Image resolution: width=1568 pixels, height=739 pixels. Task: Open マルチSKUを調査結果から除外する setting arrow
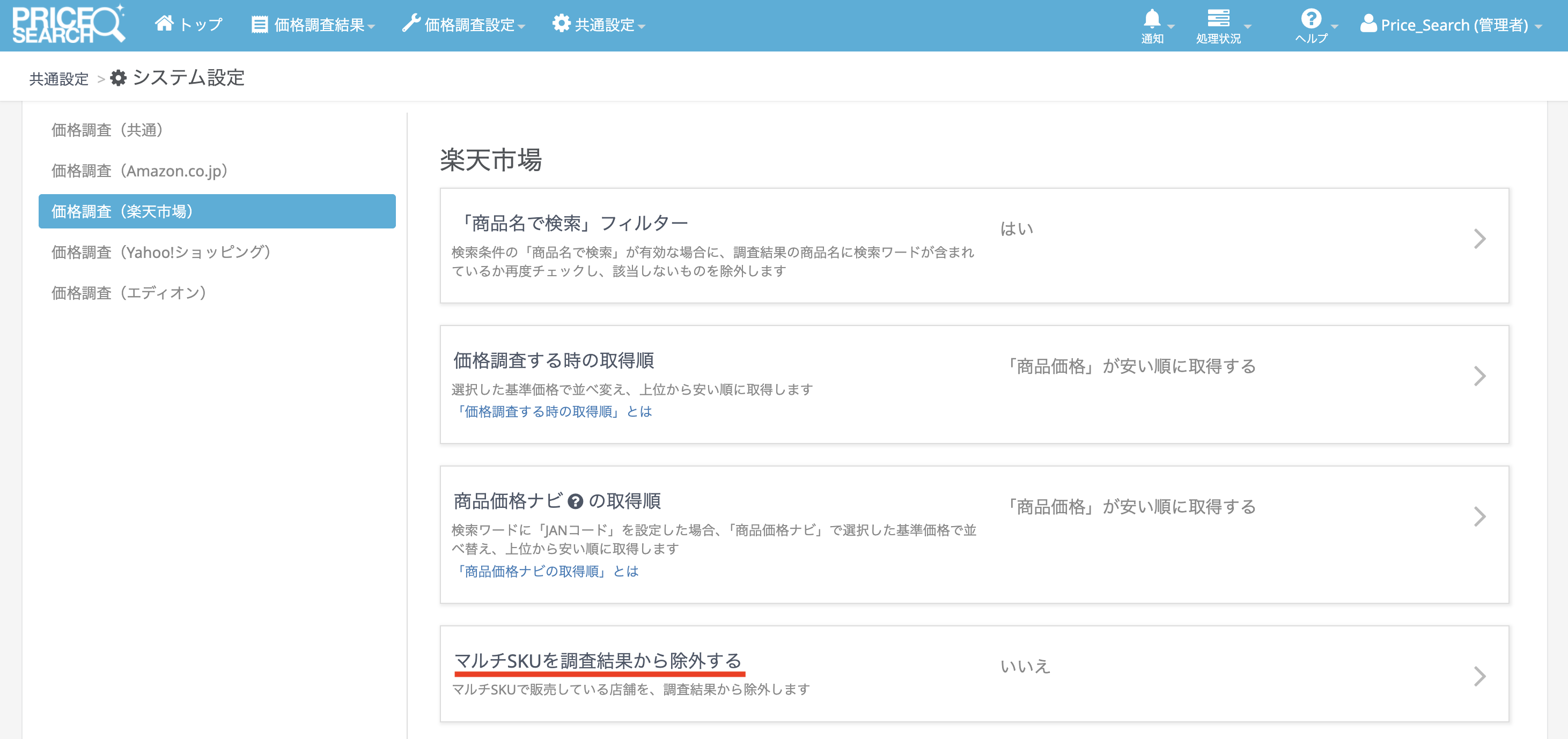(1479, 676)
